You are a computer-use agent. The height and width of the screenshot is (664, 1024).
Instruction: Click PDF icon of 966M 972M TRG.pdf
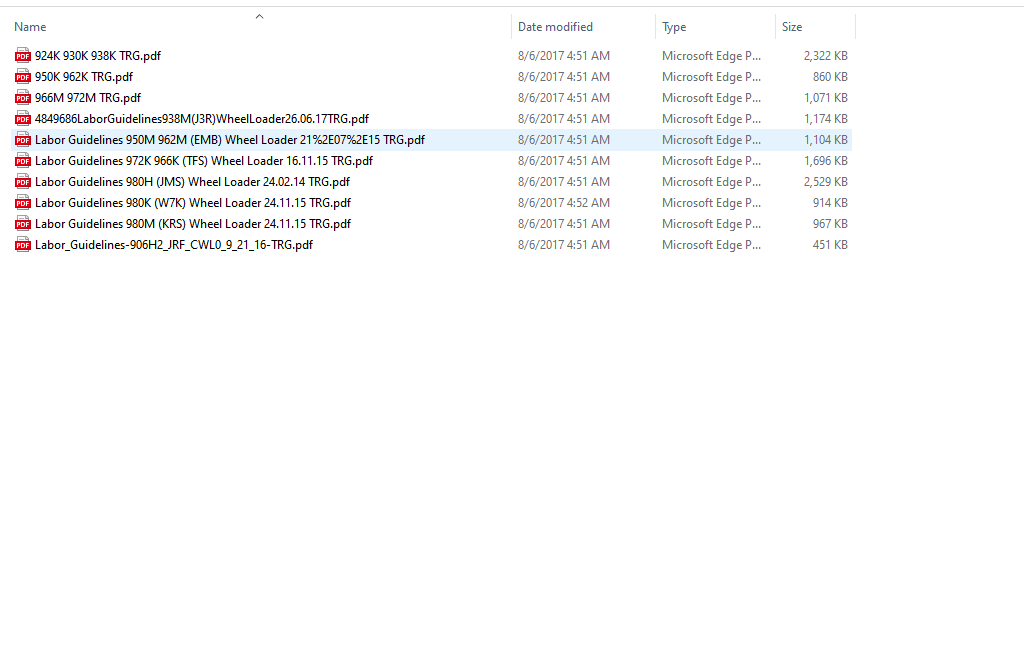pos(23,98)
